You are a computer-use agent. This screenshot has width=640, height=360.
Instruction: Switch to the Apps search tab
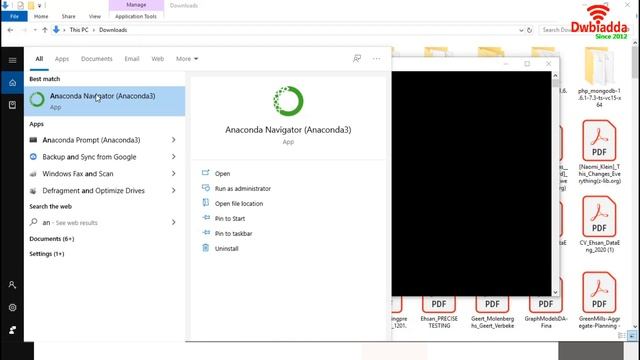(62, 59)
